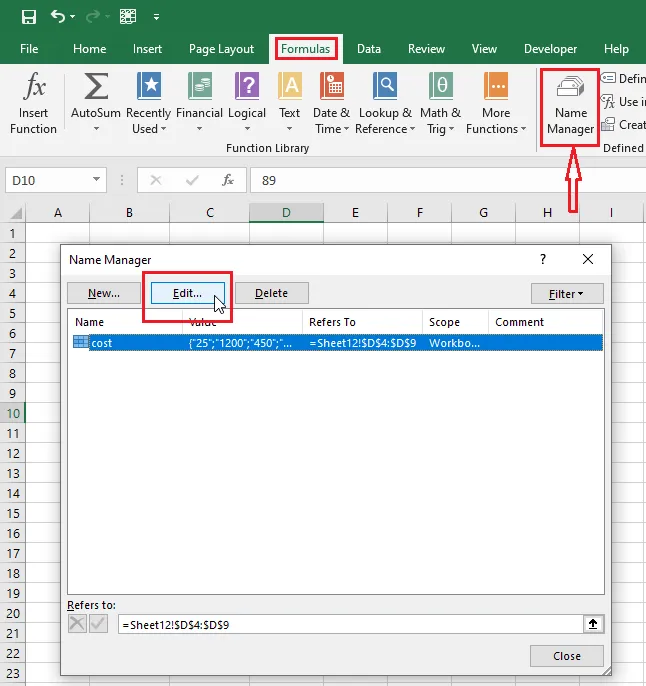The width and height of the screenshot is (646, 686).
Task: Click the formula bar showing 89
Action: point(448,180)
